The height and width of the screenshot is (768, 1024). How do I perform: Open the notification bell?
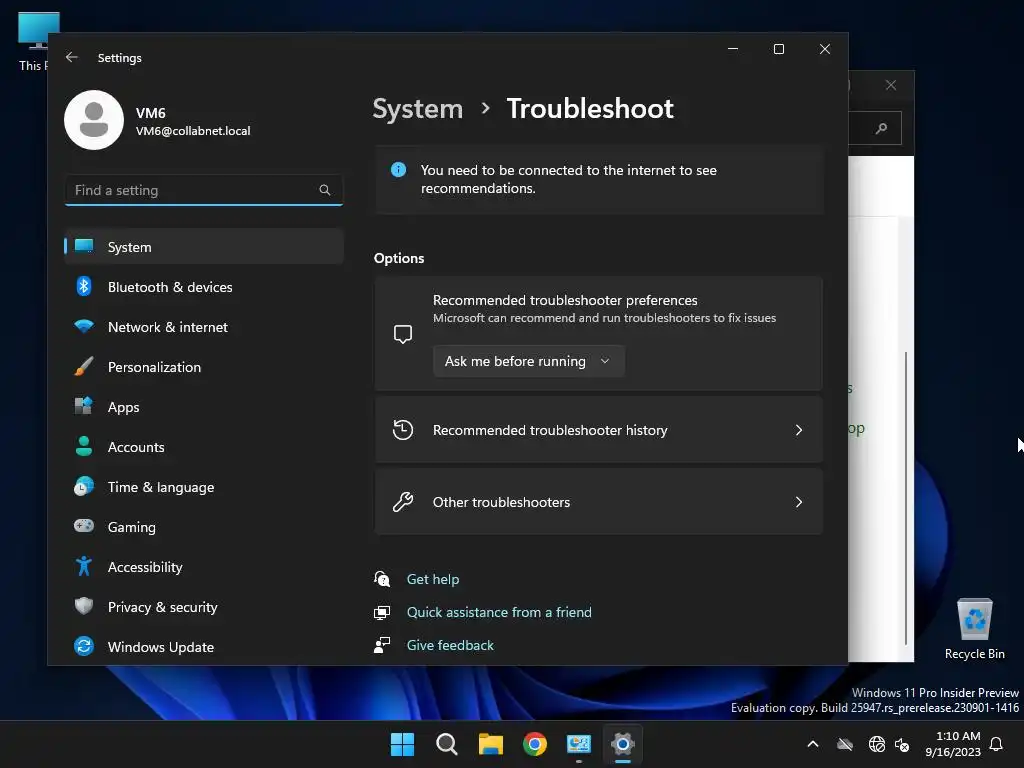click(x=997, y=744)
